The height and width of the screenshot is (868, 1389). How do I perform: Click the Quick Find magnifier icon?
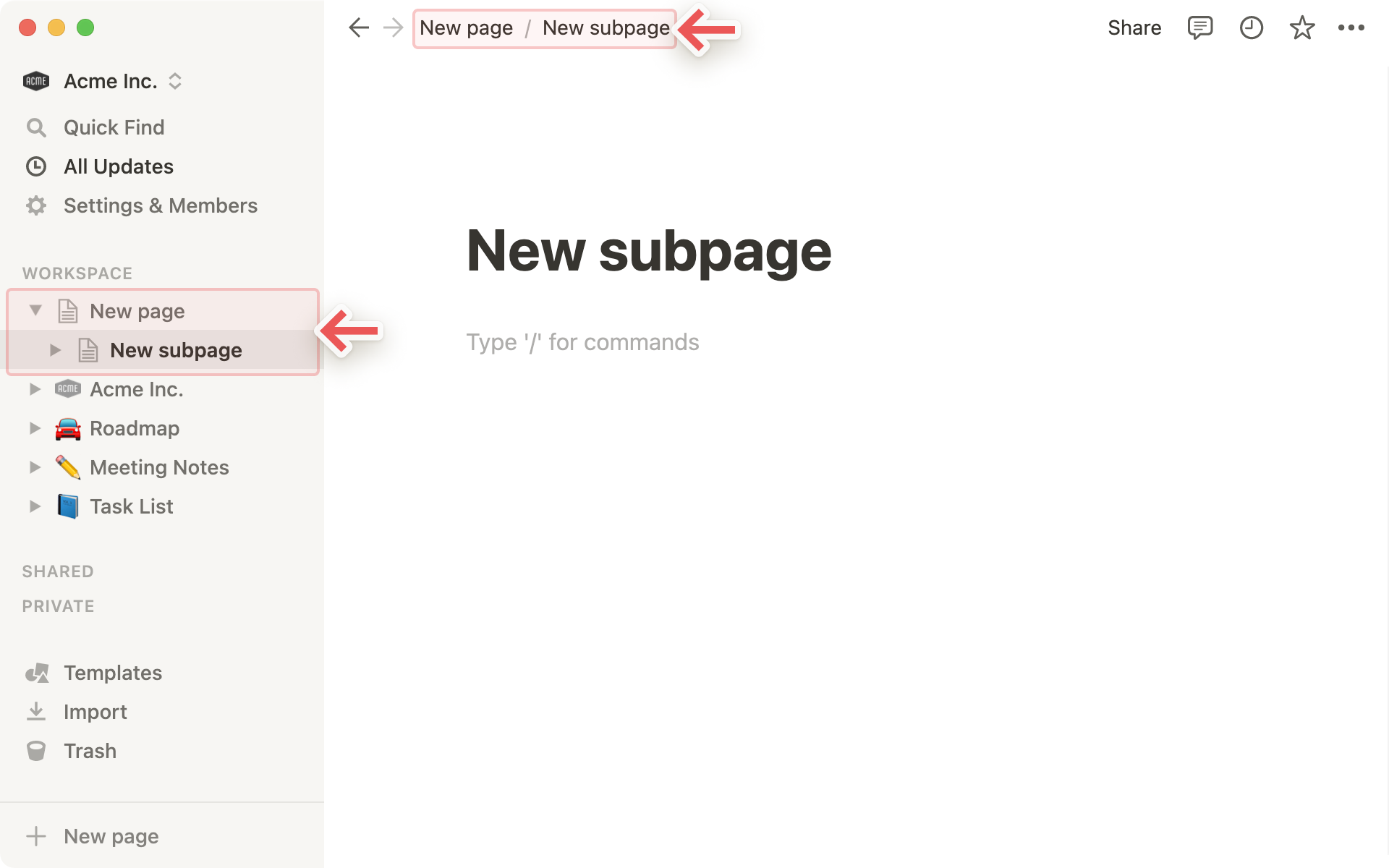[x=36, y=128]
